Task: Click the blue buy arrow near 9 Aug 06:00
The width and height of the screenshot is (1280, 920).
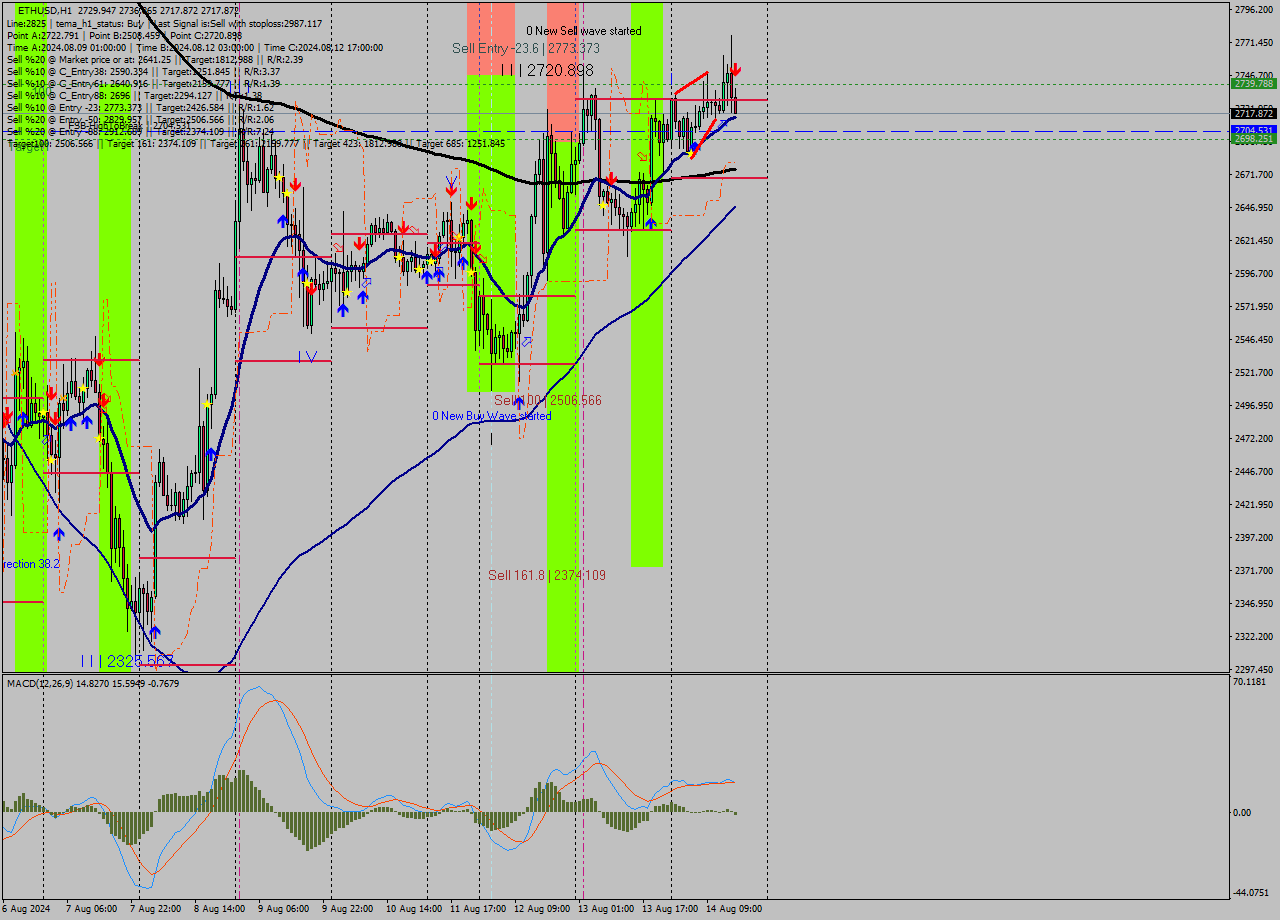Action: 283,220
